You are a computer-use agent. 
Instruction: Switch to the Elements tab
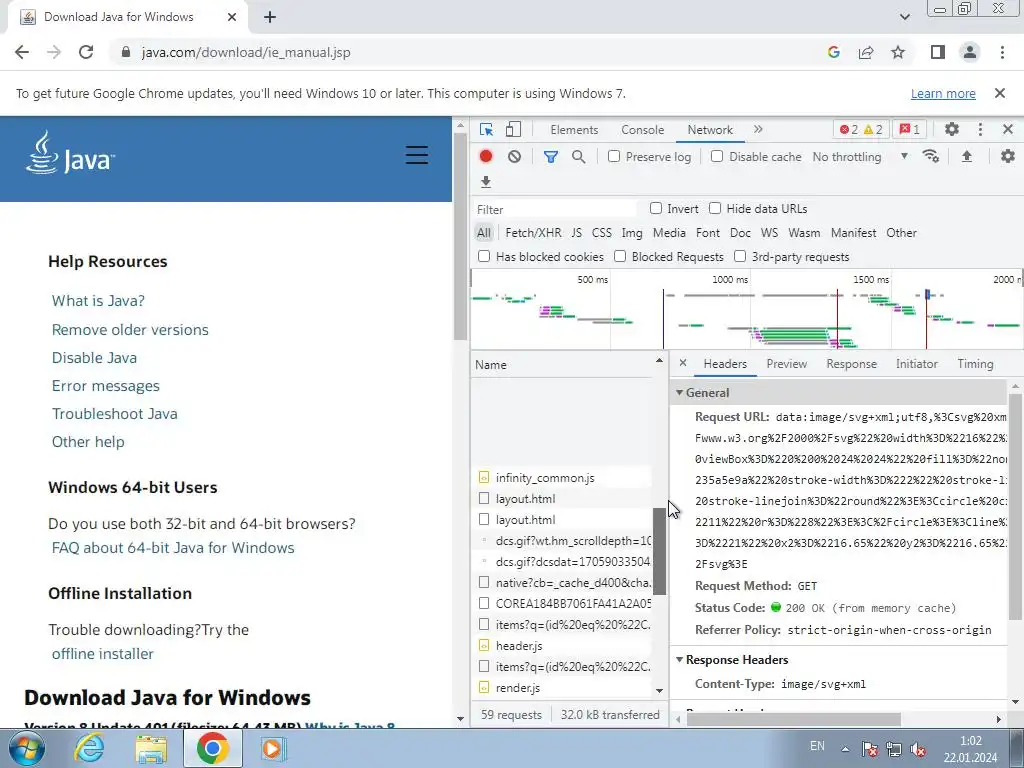pyautogui.click(x=574, y=130)
